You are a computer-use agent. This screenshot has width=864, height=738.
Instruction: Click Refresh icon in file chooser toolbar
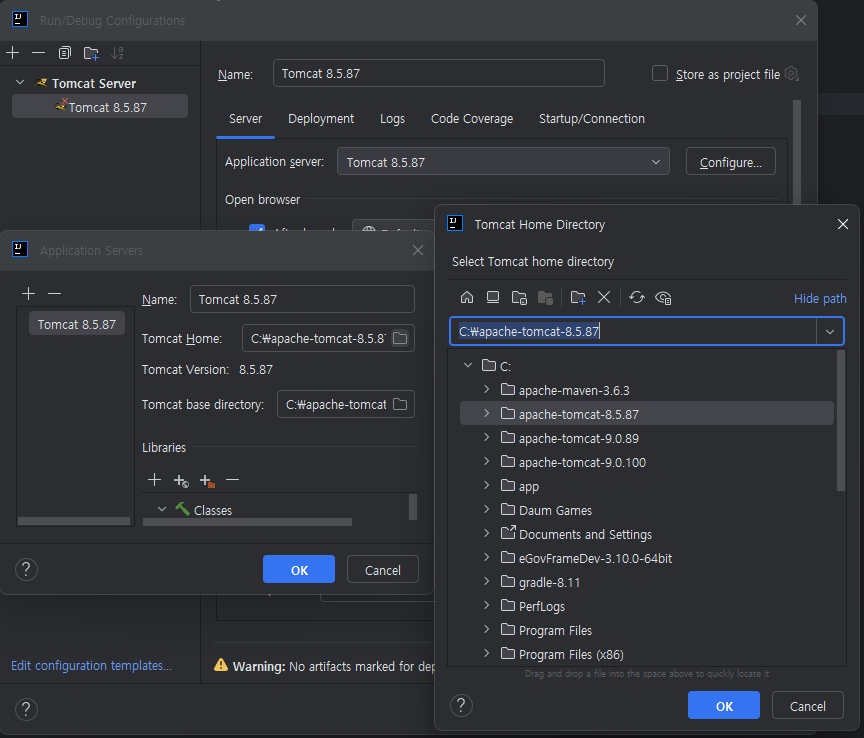pos(636,298)
